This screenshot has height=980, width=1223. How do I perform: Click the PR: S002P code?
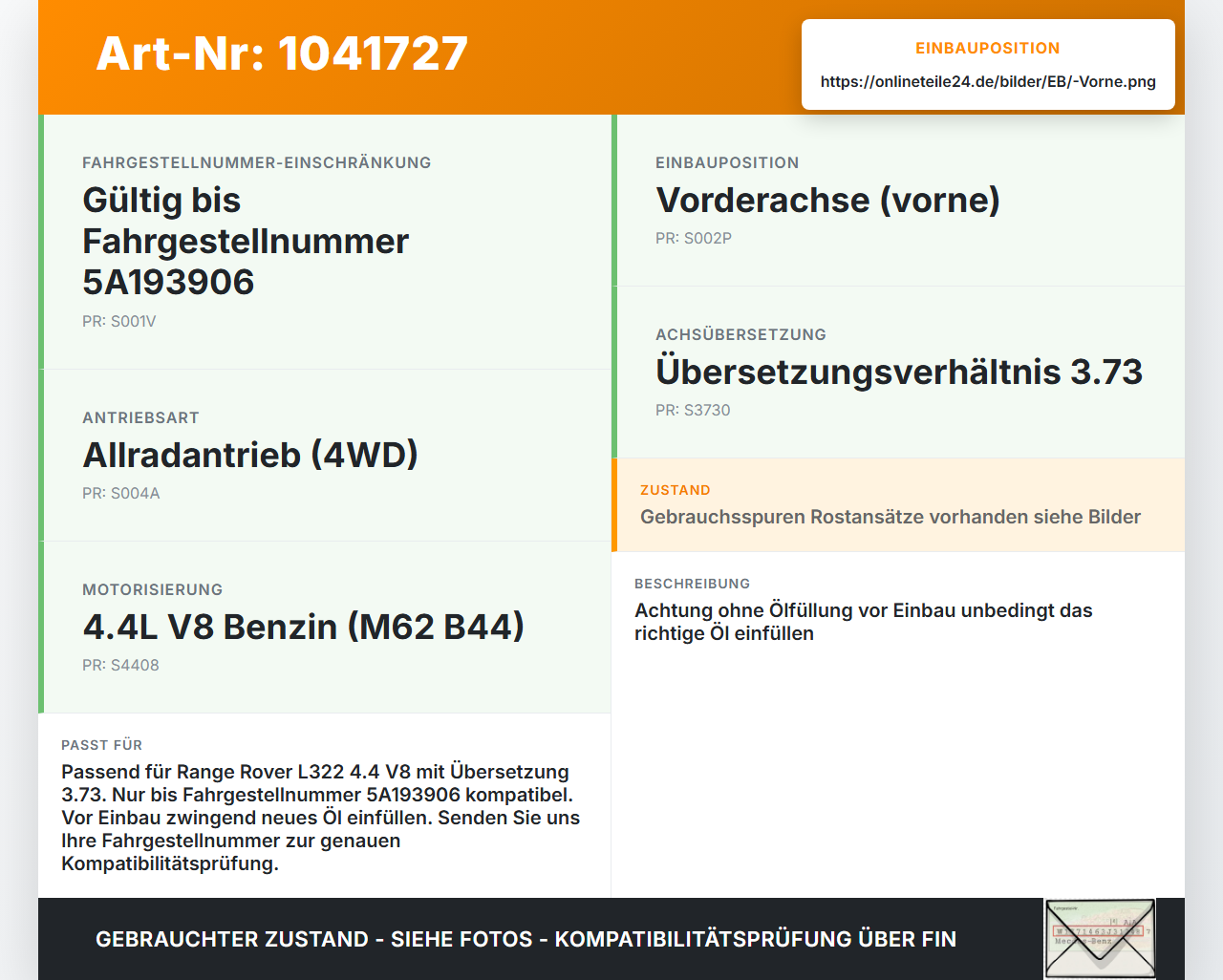[x=694, y=239]
